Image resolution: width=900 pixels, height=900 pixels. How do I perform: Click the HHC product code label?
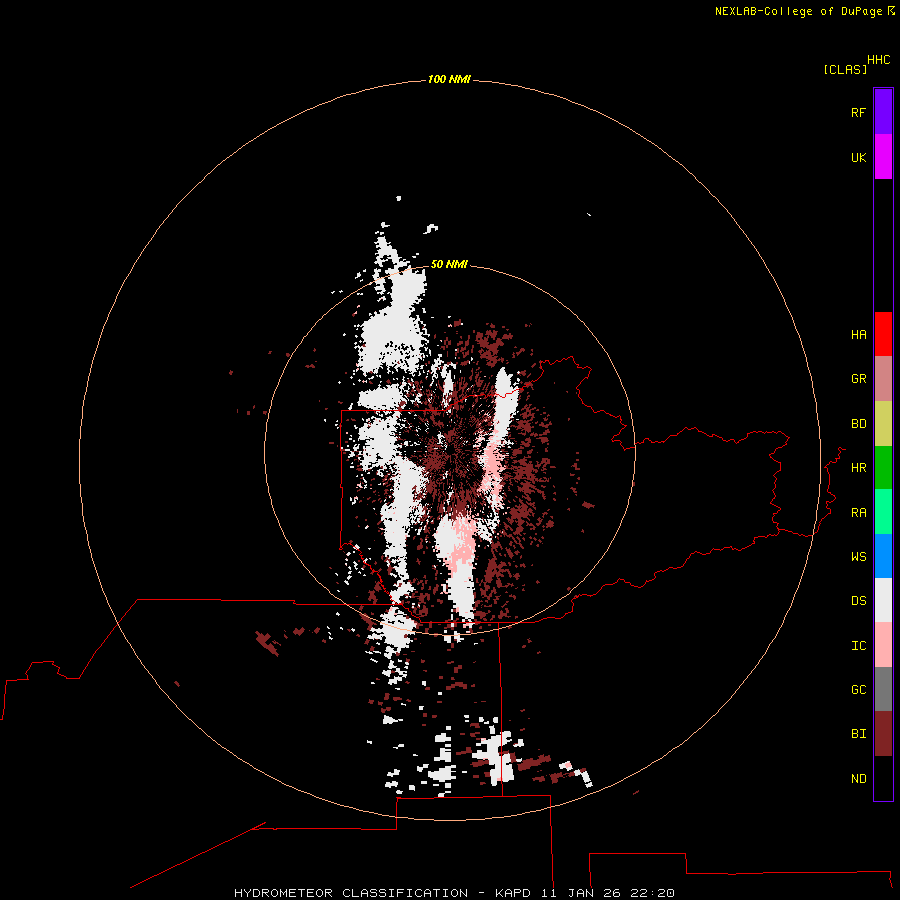point(879,60)
